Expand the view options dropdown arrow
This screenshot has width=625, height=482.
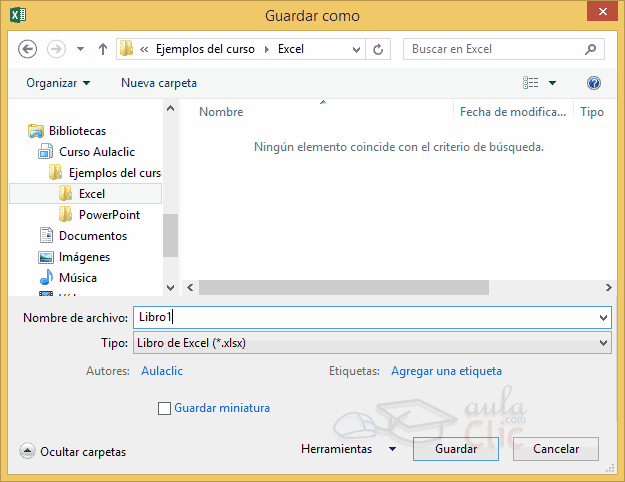click(552, 83)
